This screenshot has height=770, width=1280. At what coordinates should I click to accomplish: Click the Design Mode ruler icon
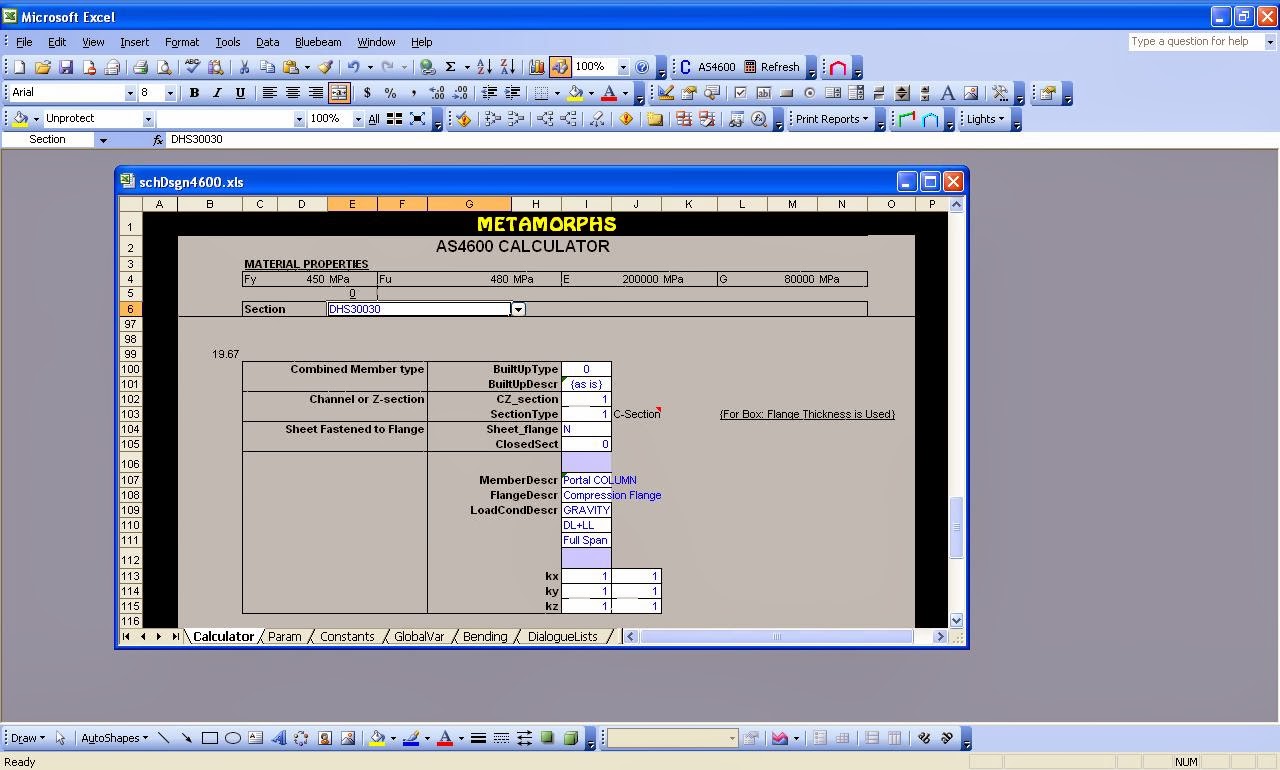[x=666, y=93]
